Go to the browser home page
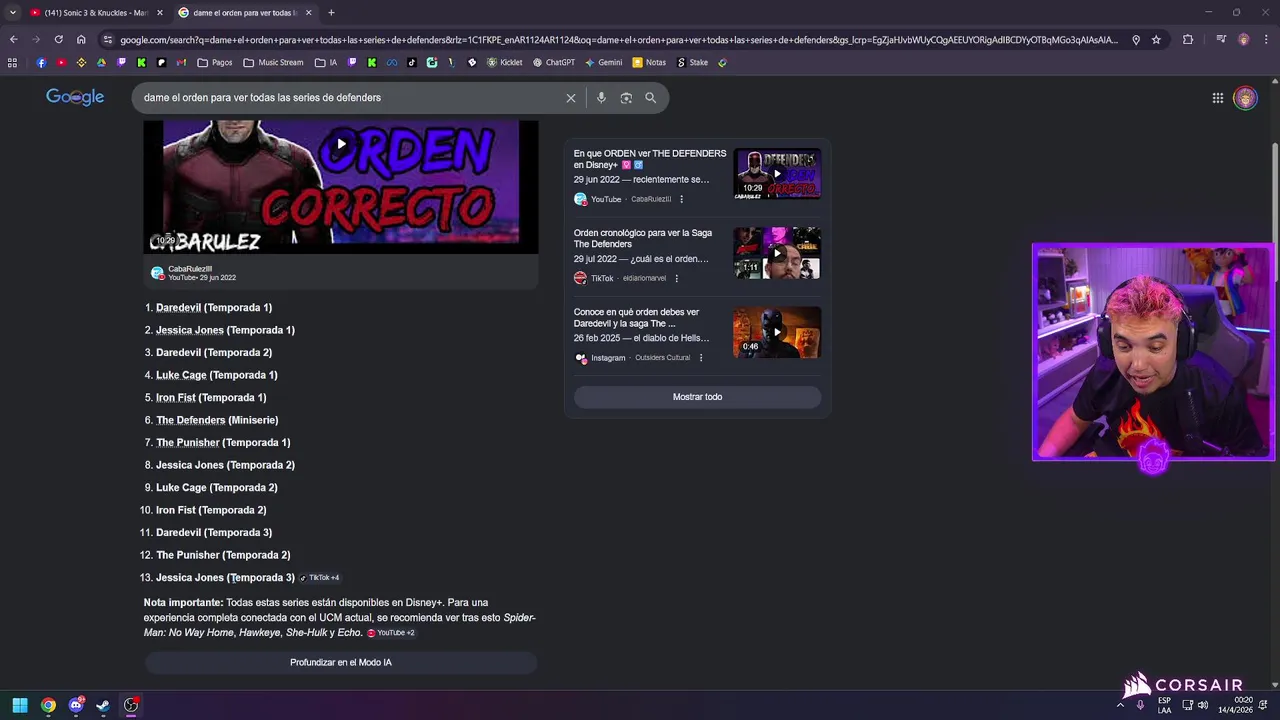This screenshot has height=720, width=1280. point(81,40)
